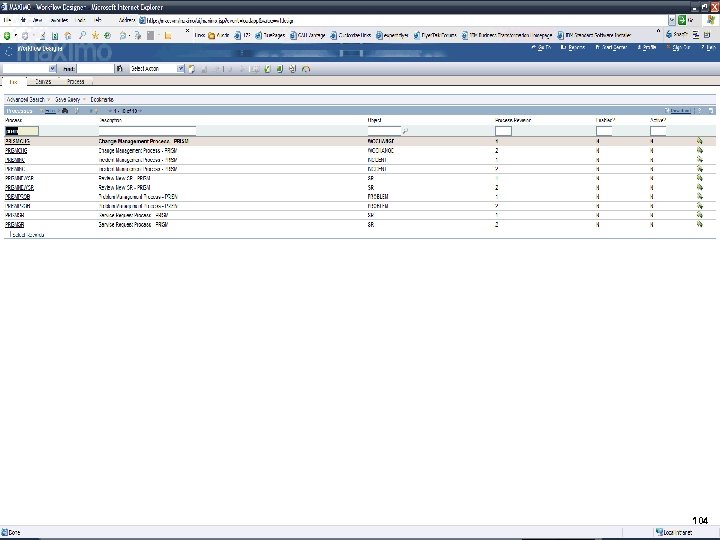Open PRISMCHG process link in revision 2 row
Viewport: 720px width, 540px height.
[16, 150]
